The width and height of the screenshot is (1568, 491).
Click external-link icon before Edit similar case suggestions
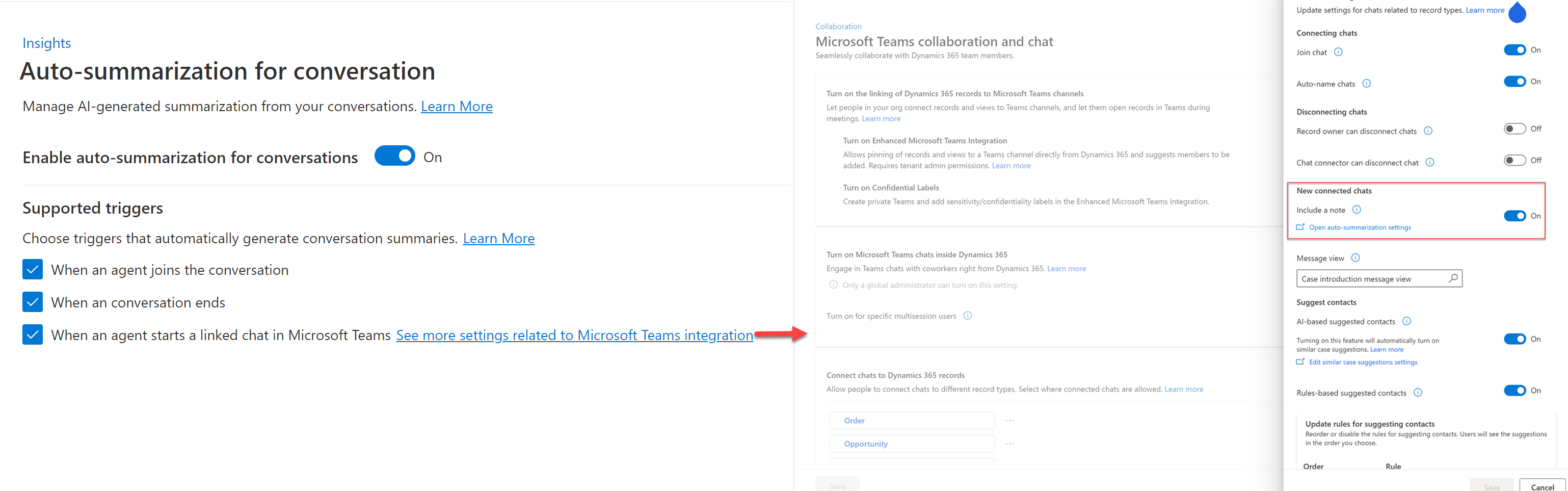pos(1300,362)
